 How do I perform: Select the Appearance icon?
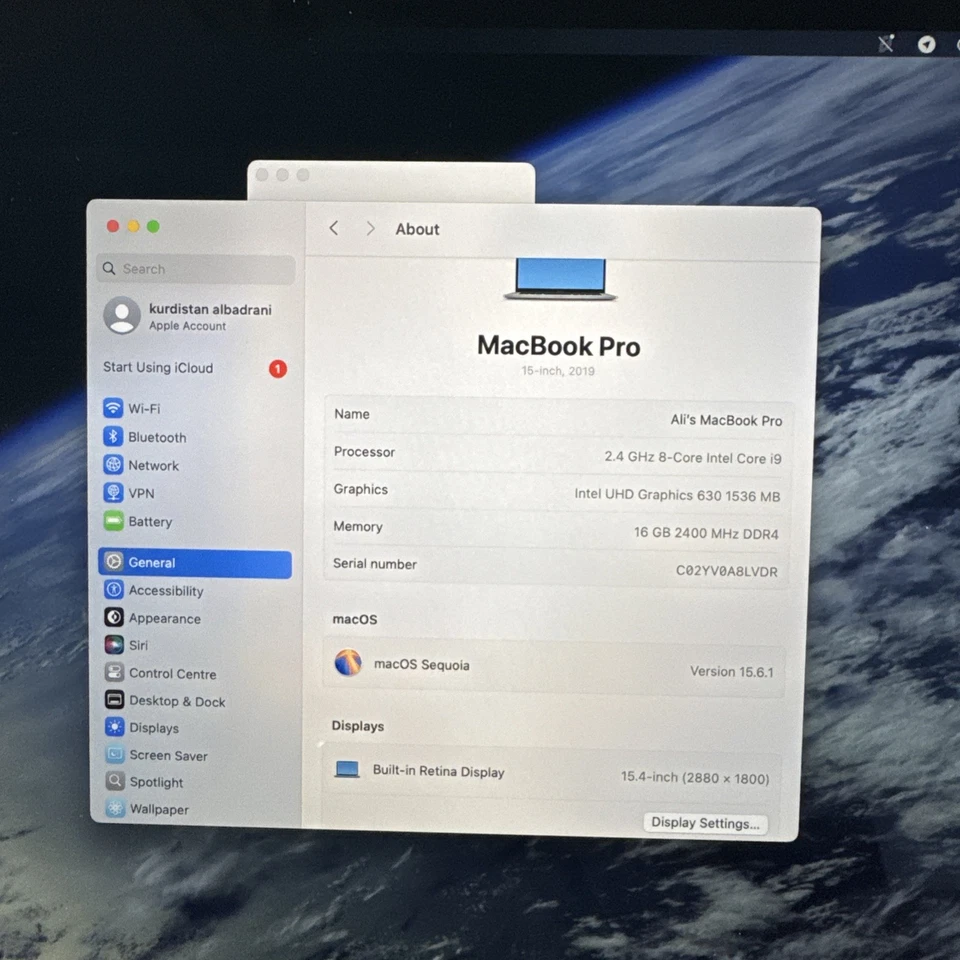(x=114, y=617)
